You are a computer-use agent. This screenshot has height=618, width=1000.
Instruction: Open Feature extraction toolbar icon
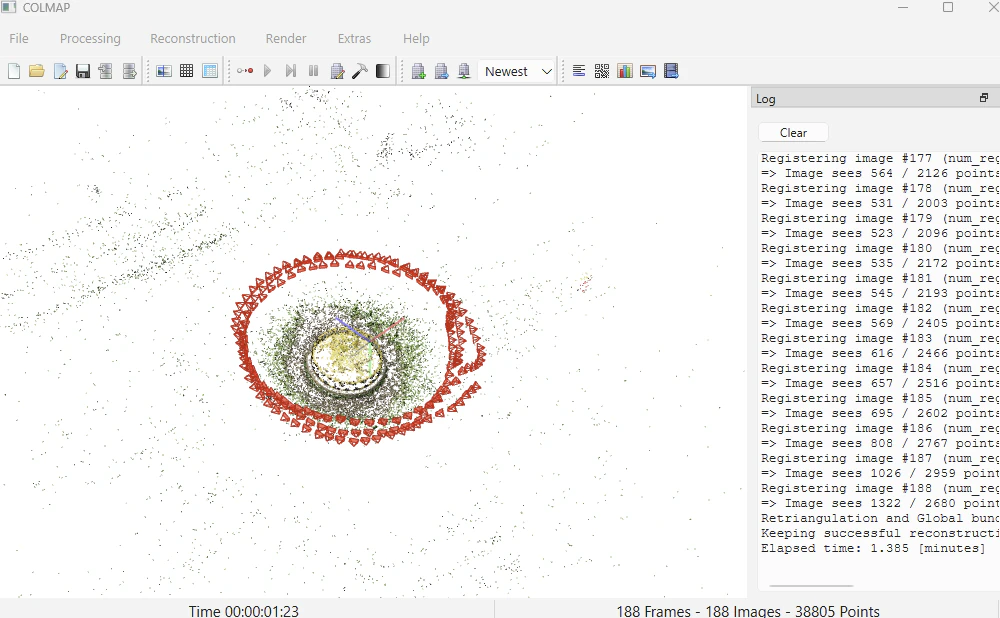(x=164, y=71)
